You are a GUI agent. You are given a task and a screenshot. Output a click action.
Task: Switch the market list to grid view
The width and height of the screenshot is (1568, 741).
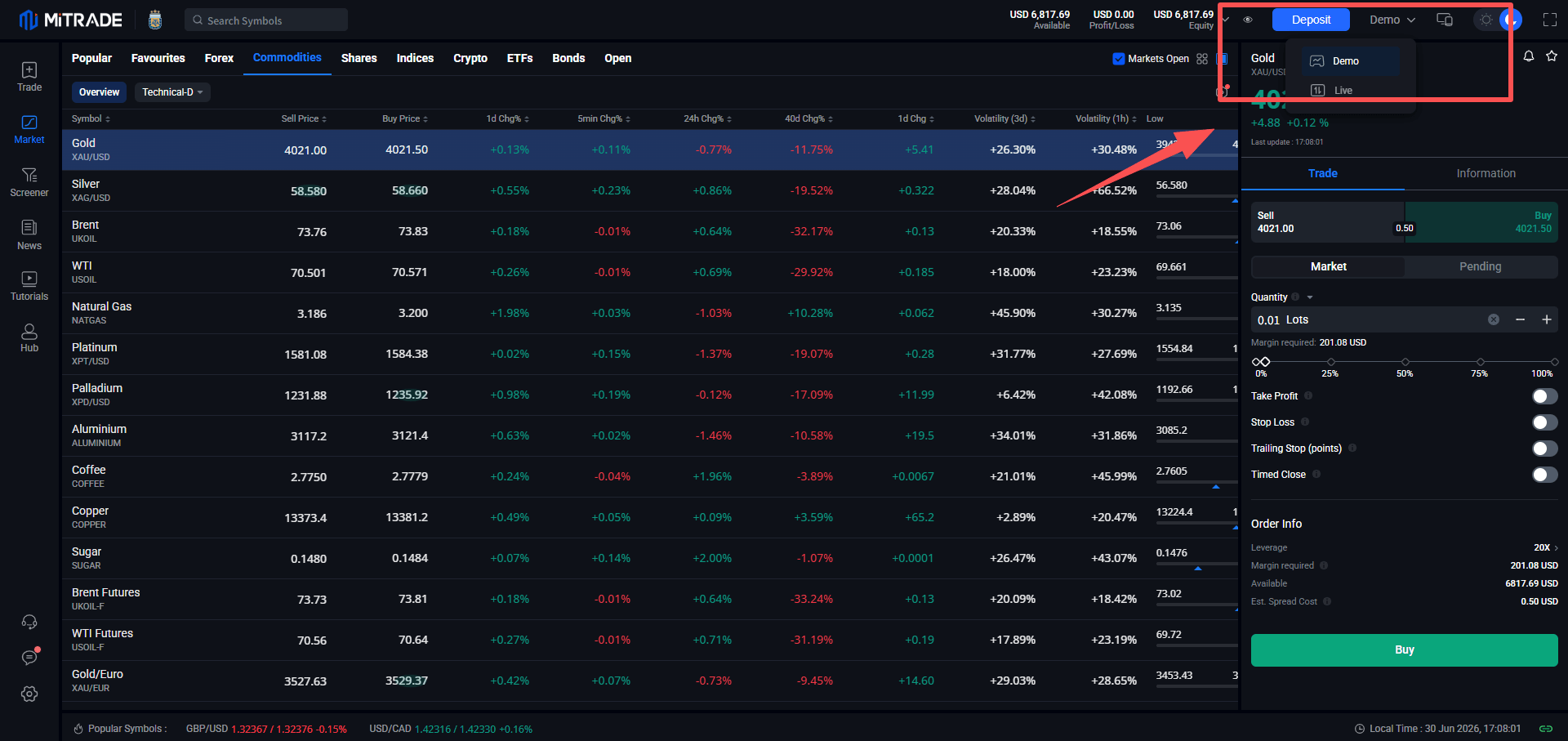click(1202, 59)
